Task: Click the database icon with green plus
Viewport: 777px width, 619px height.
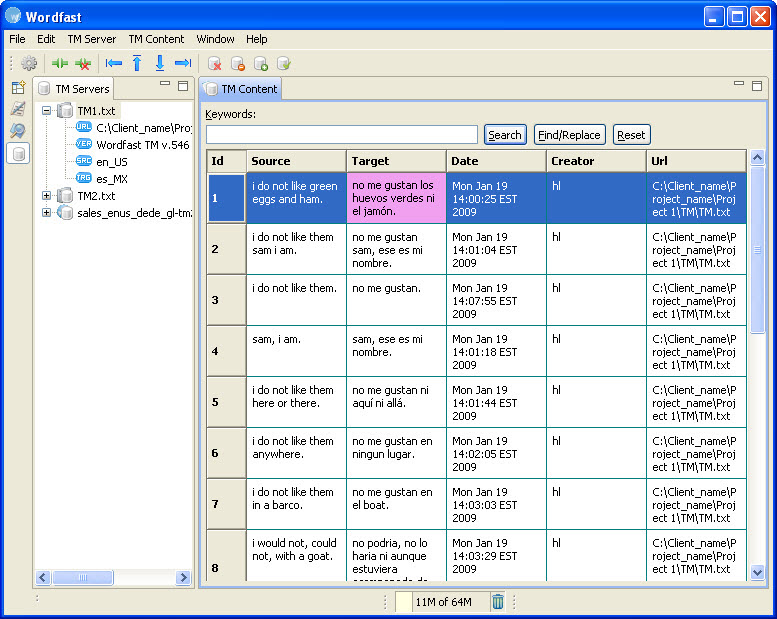Action: point(261,63)
